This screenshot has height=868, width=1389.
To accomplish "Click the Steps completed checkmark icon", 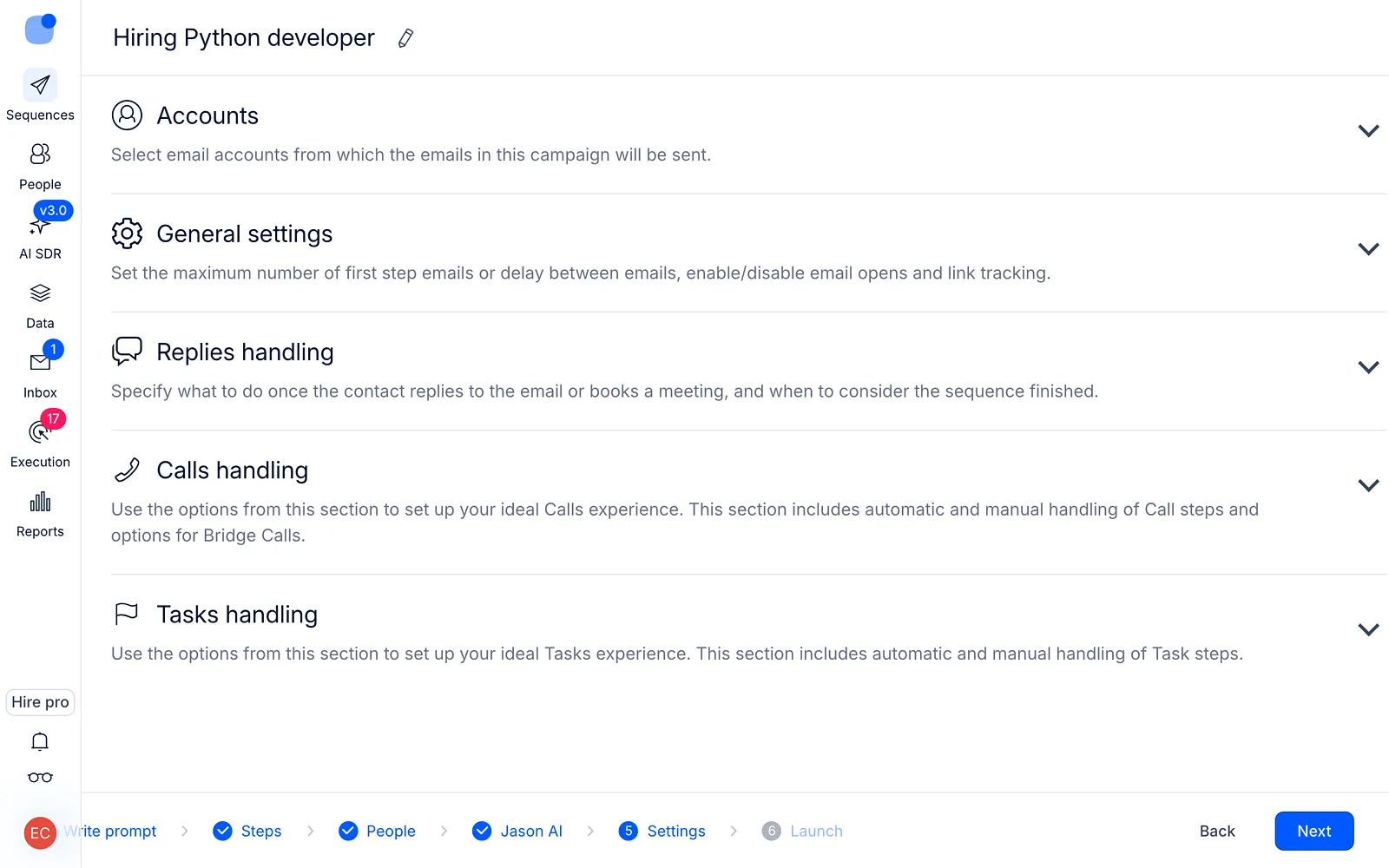I will (x=222, y=831).
